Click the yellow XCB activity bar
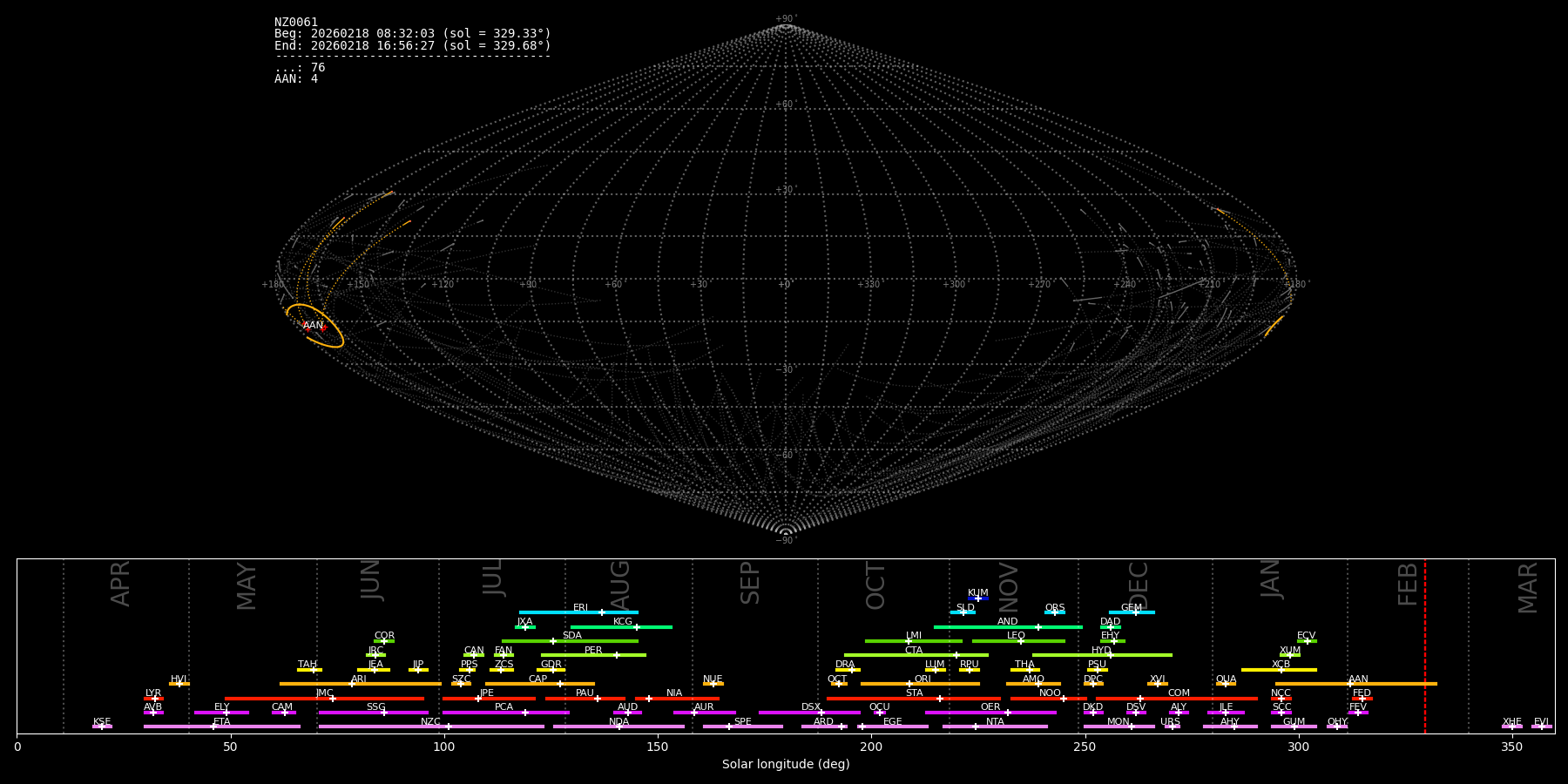Image resolution: width=1568 pixels, height=784 pixels. pos(1279,670)
